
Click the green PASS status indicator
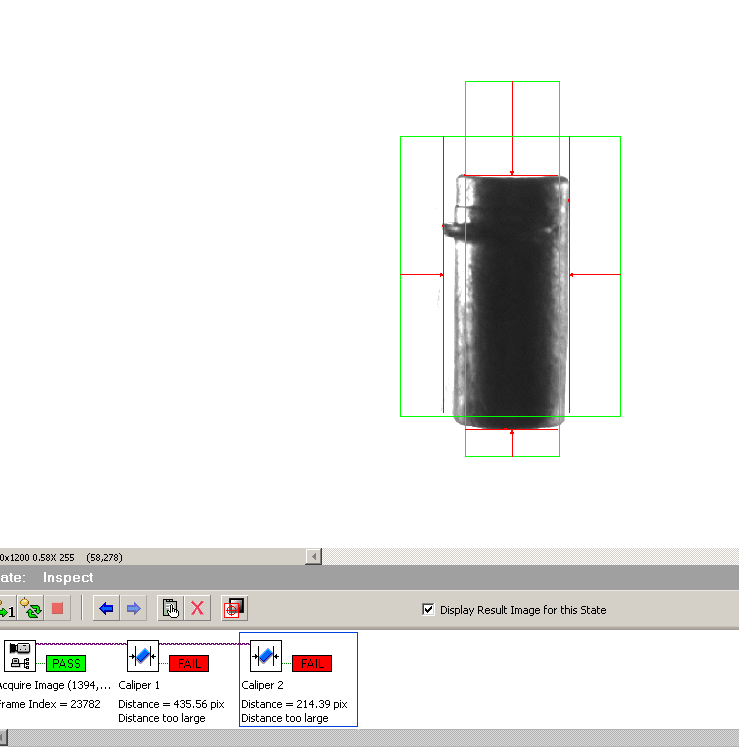click(66, 663)
